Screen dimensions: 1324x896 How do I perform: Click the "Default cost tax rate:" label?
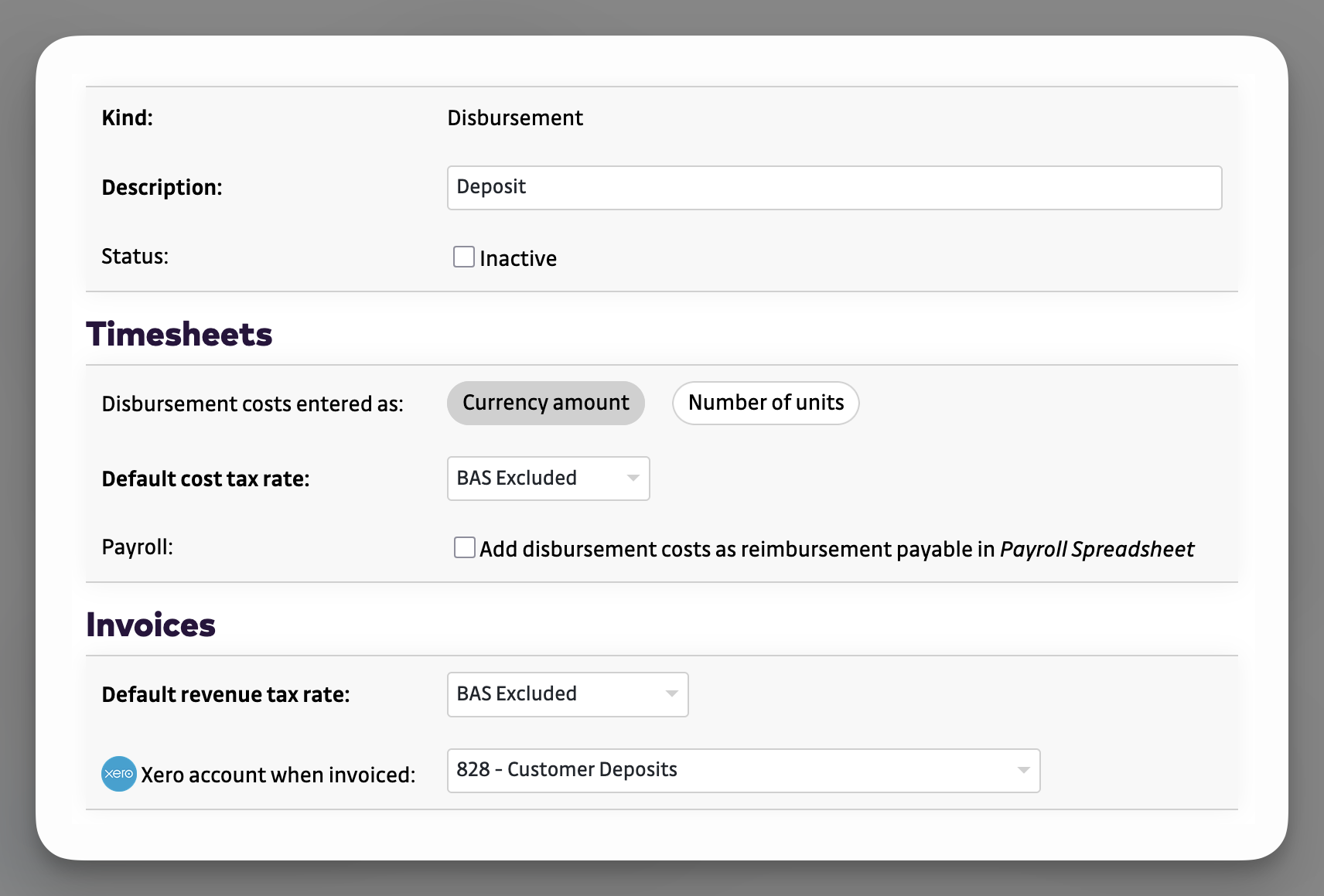(205, 479)
